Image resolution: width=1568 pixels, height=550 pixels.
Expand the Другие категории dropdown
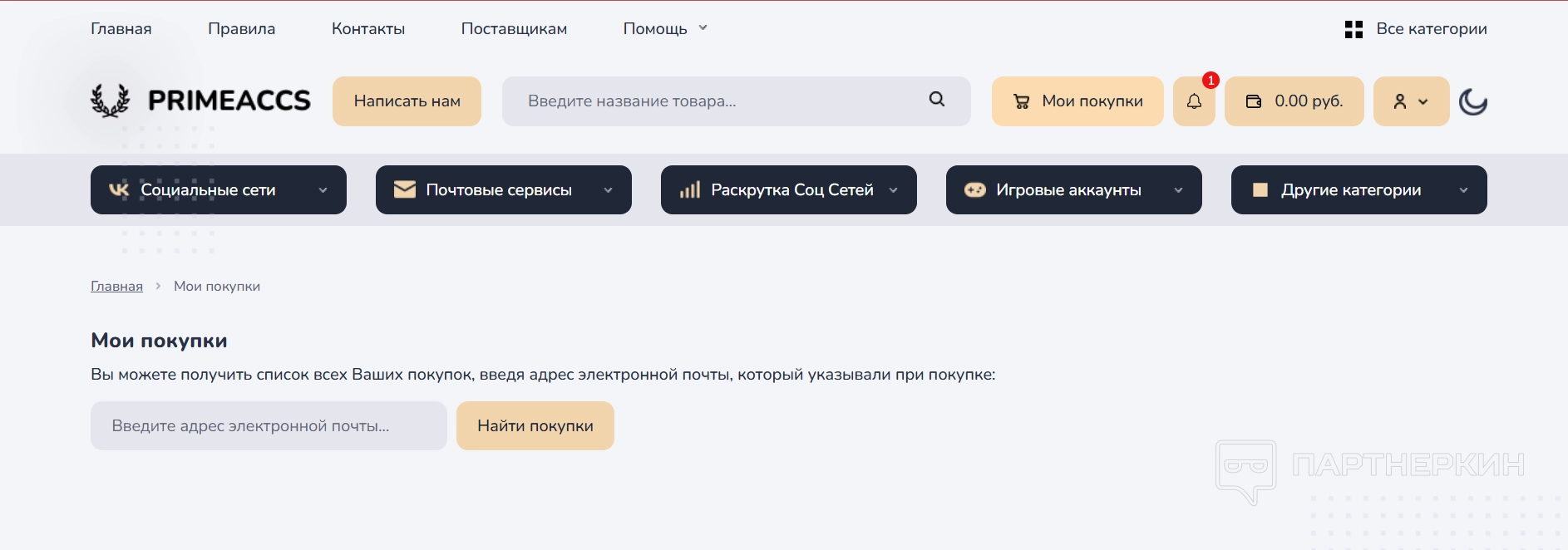point(1463,190)
